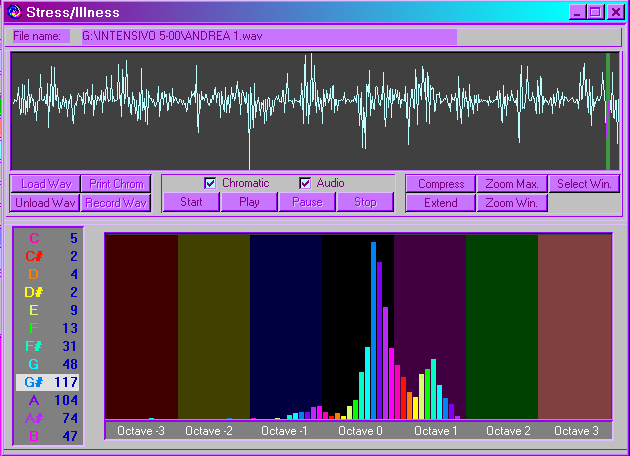Enable the Chromatic checkbox

tap(210, 183)
